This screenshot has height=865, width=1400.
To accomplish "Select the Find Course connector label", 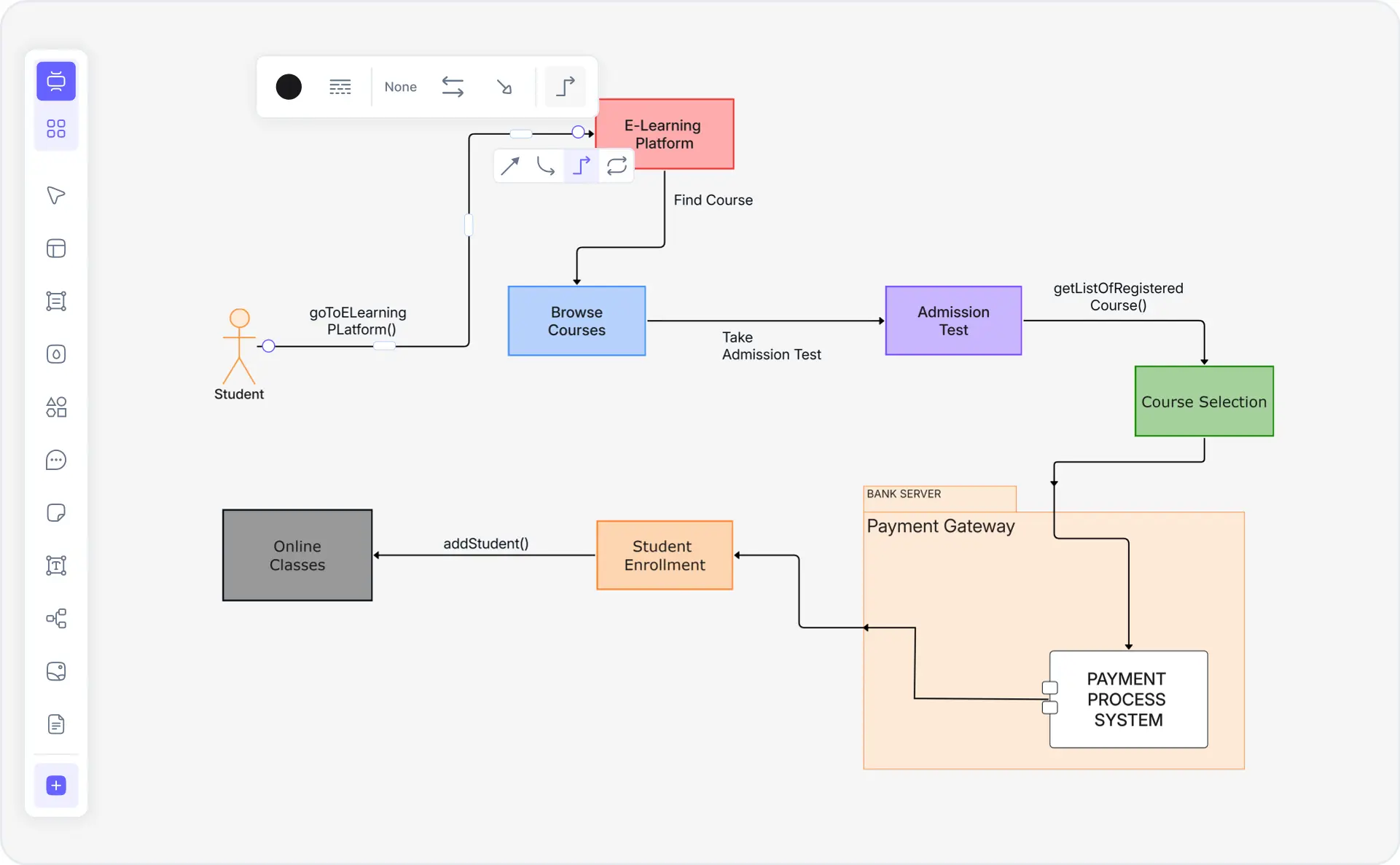I will [713, 200].
